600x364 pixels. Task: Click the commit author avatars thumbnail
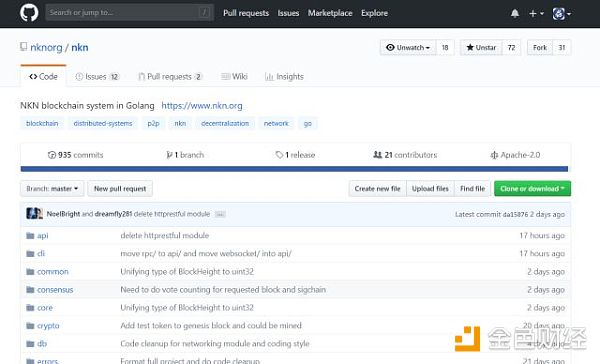(x=34, y=213)
